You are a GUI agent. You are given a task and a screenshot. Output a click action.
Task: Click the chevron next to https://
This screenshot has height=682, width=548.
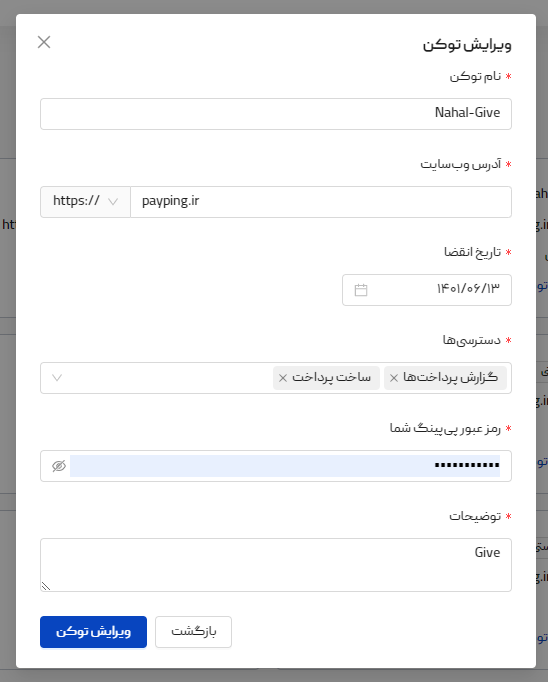tap(113, 202)
